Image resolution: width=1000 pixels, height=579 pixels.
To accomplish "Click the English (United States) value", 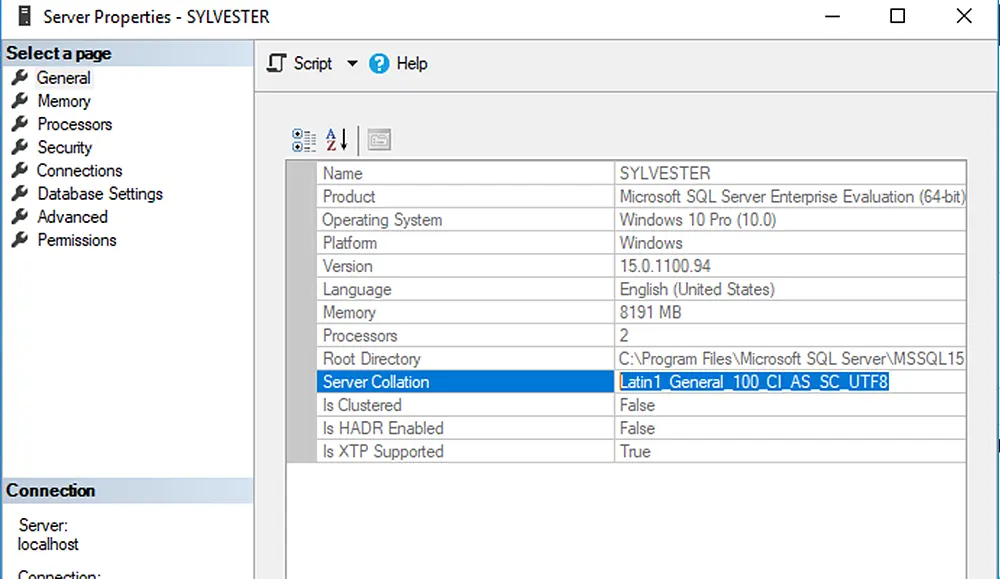I will tap(697, 290).
